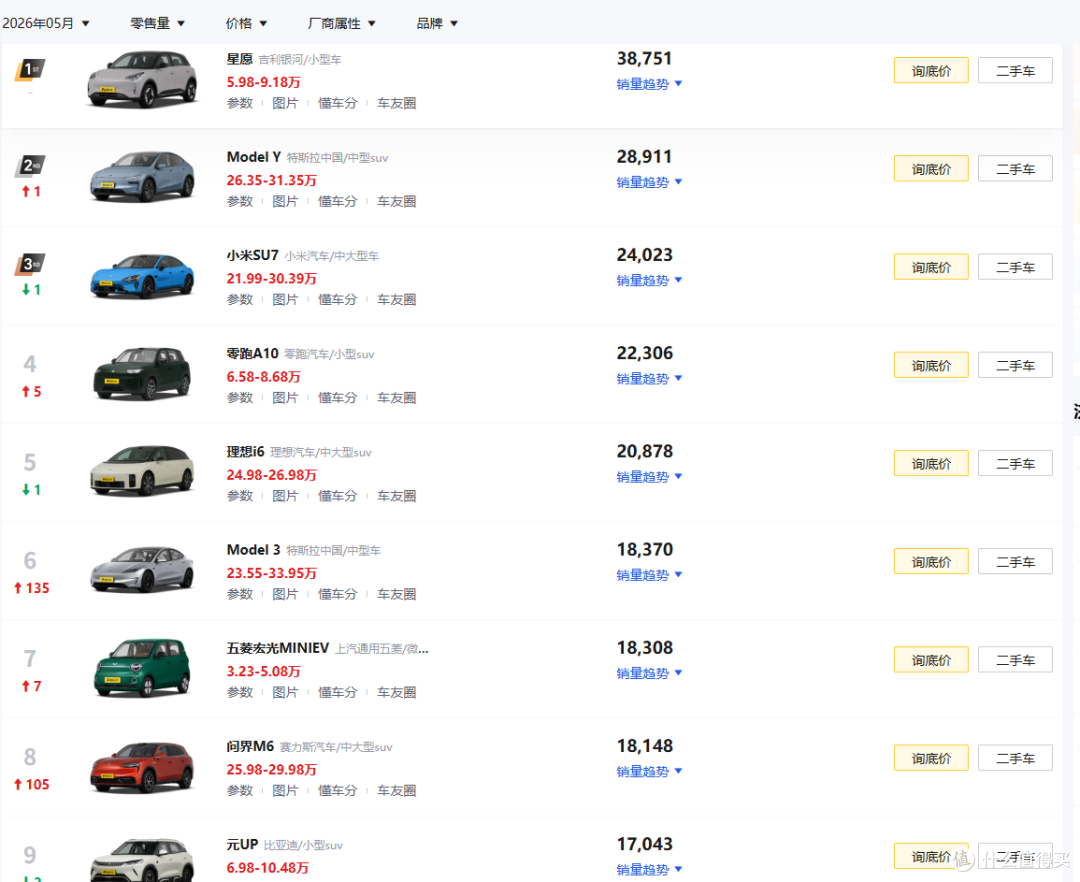Image resolution: width=1080 pixels, height=882 pixels.
Task: Click 二手车 for 五菱宏光MINIEV
Action: pos(1015,660)
